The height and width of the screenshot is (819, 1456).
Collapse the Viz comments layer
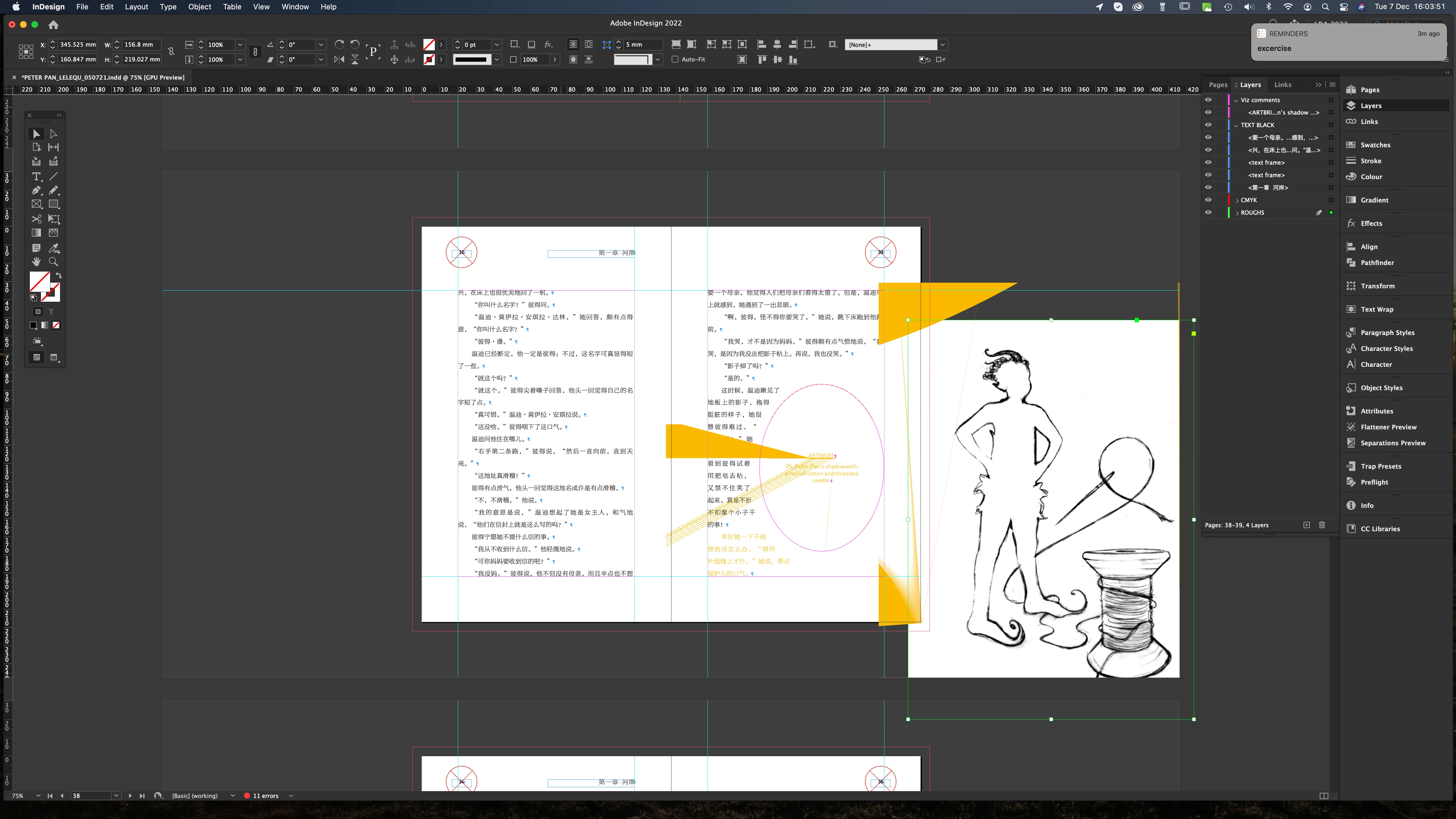coord(1236,100)
